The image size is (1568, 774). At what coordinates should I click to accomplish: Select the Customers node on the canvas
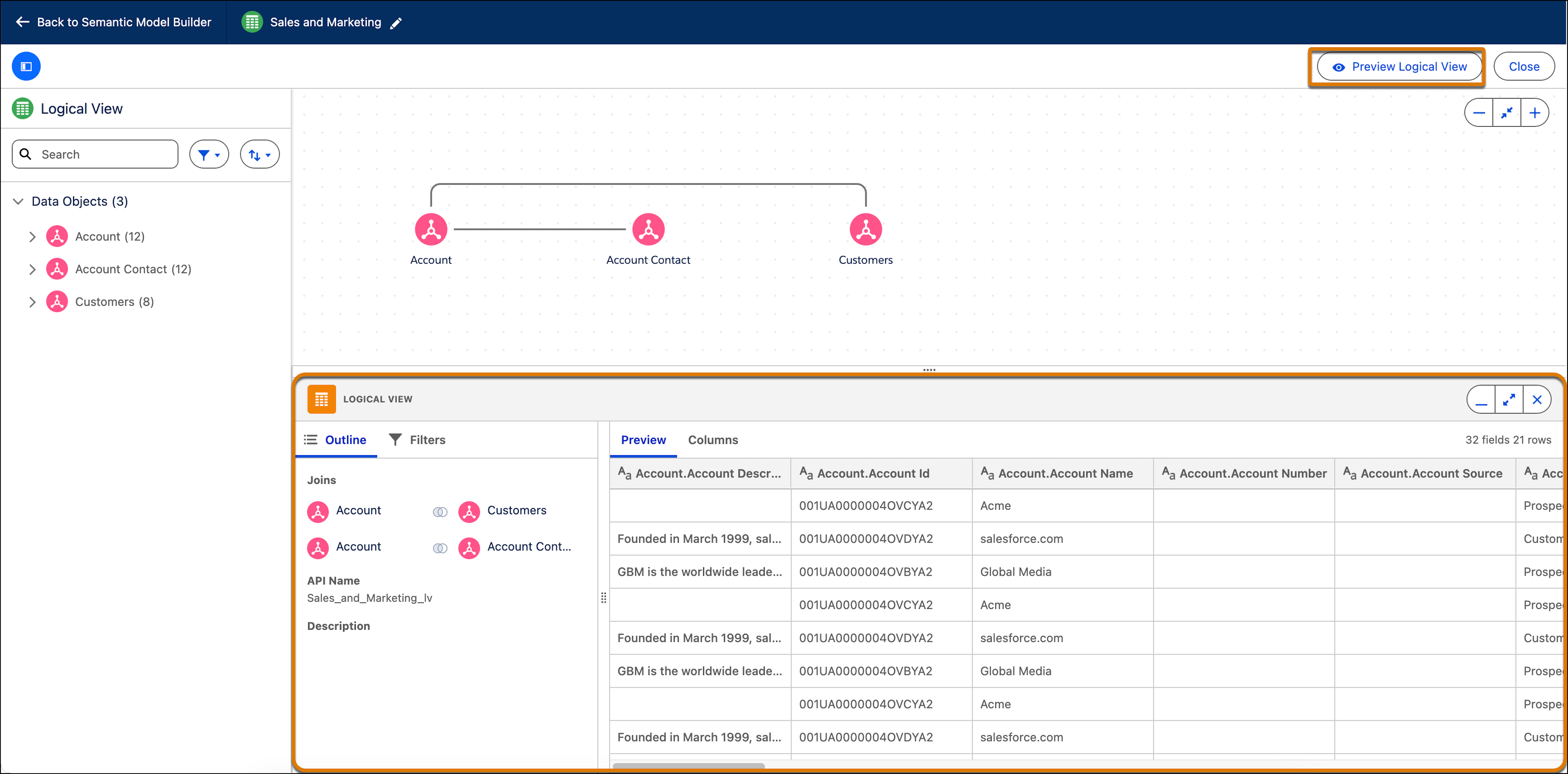pyautogui.click(x=866, y=230)
